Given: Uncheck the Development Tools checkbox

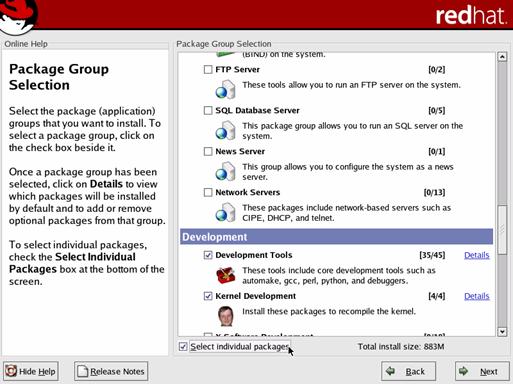Looking at the screenshot, I should 208,255.
